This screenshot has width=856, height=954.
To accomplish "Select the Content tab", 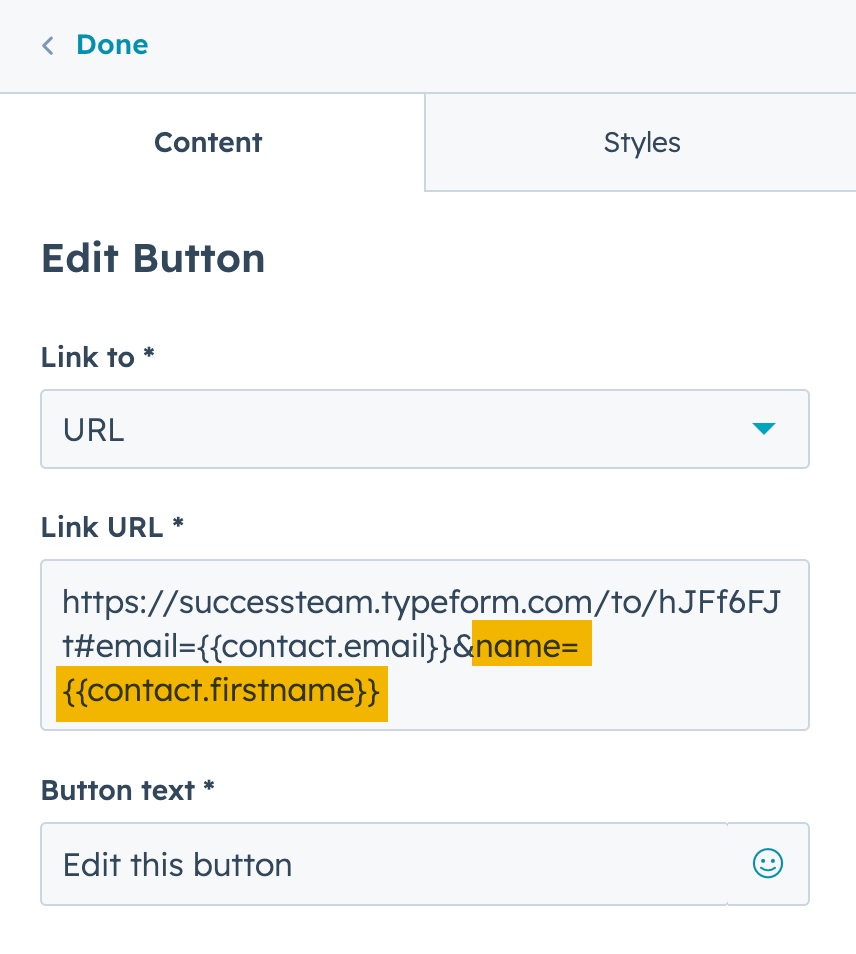I will click(207, 142).
